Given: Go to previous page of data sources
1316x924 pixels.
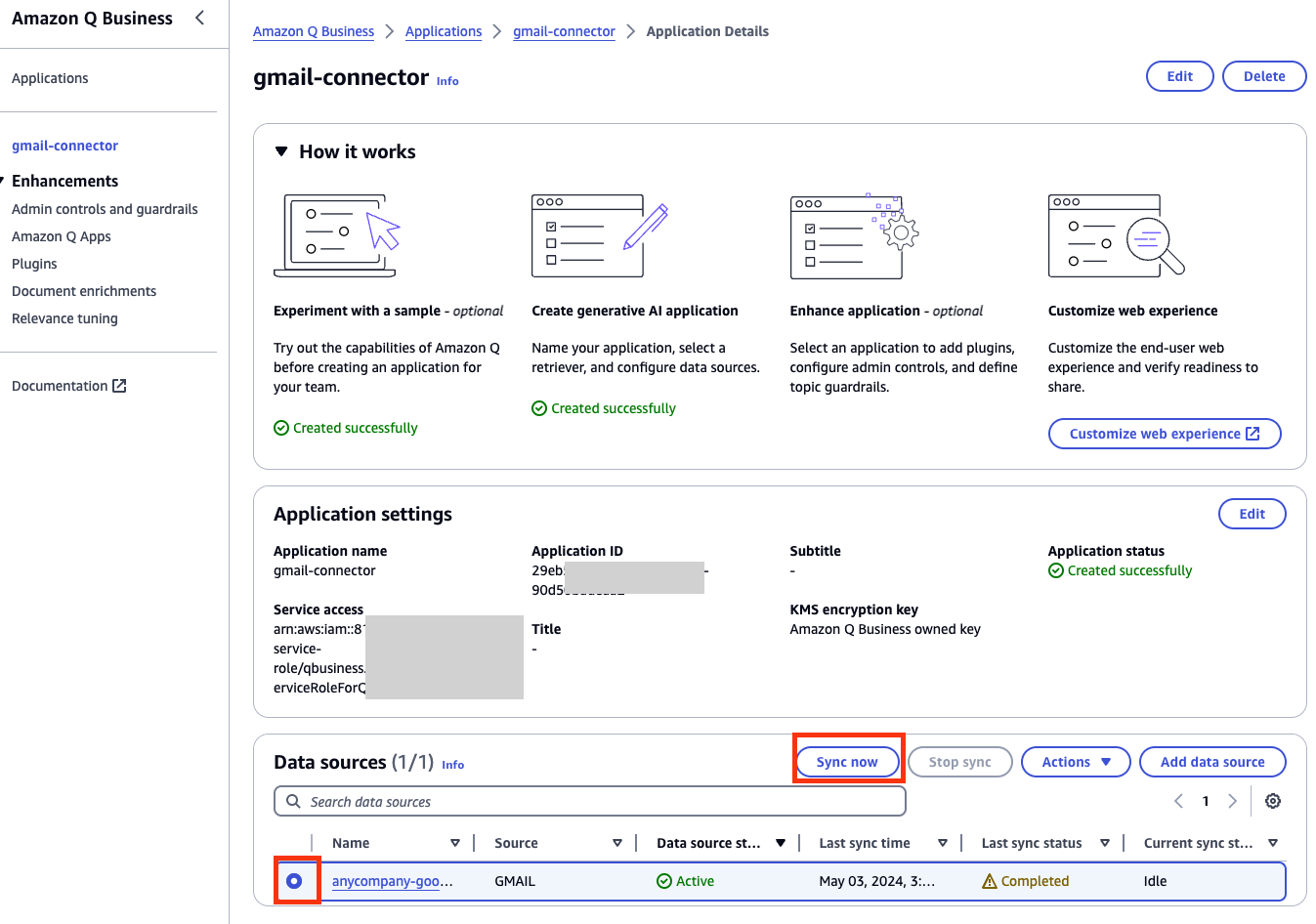Looking at the screenshot, I should [x=1178, y=801].
